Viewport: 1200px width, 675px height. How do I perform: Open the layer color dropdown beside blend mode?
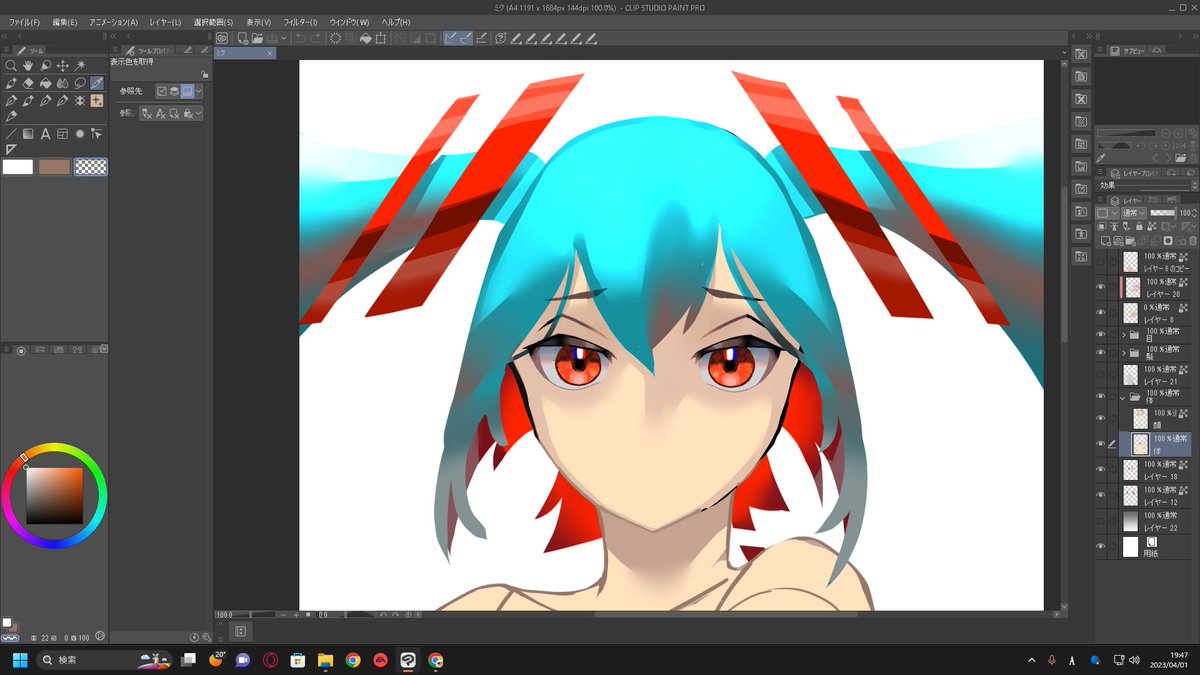tap(1107, 213)
